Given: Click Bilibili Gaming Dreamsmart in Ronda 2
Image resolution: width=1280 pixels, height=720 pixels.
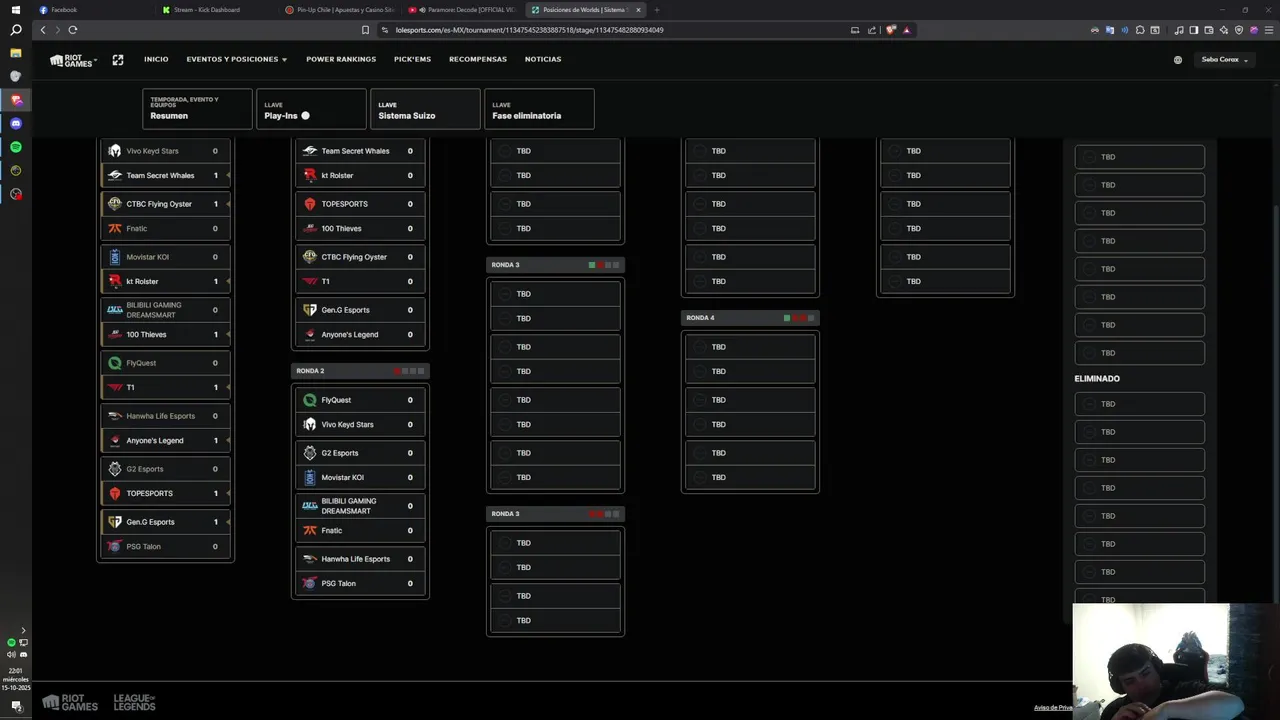Looking at the screenshot, I should pyautogui.click(x=360, y=506).
